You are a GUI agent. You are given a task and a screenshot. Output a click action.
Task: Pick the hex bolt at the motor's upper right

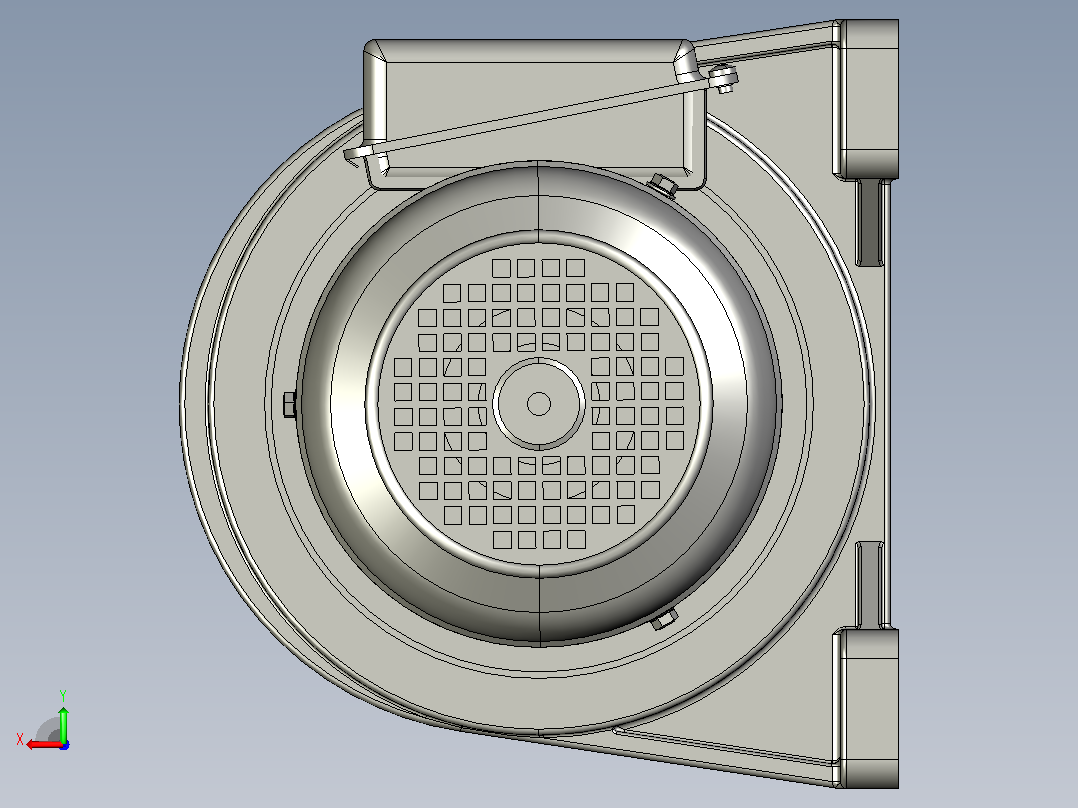click(661, 185)
